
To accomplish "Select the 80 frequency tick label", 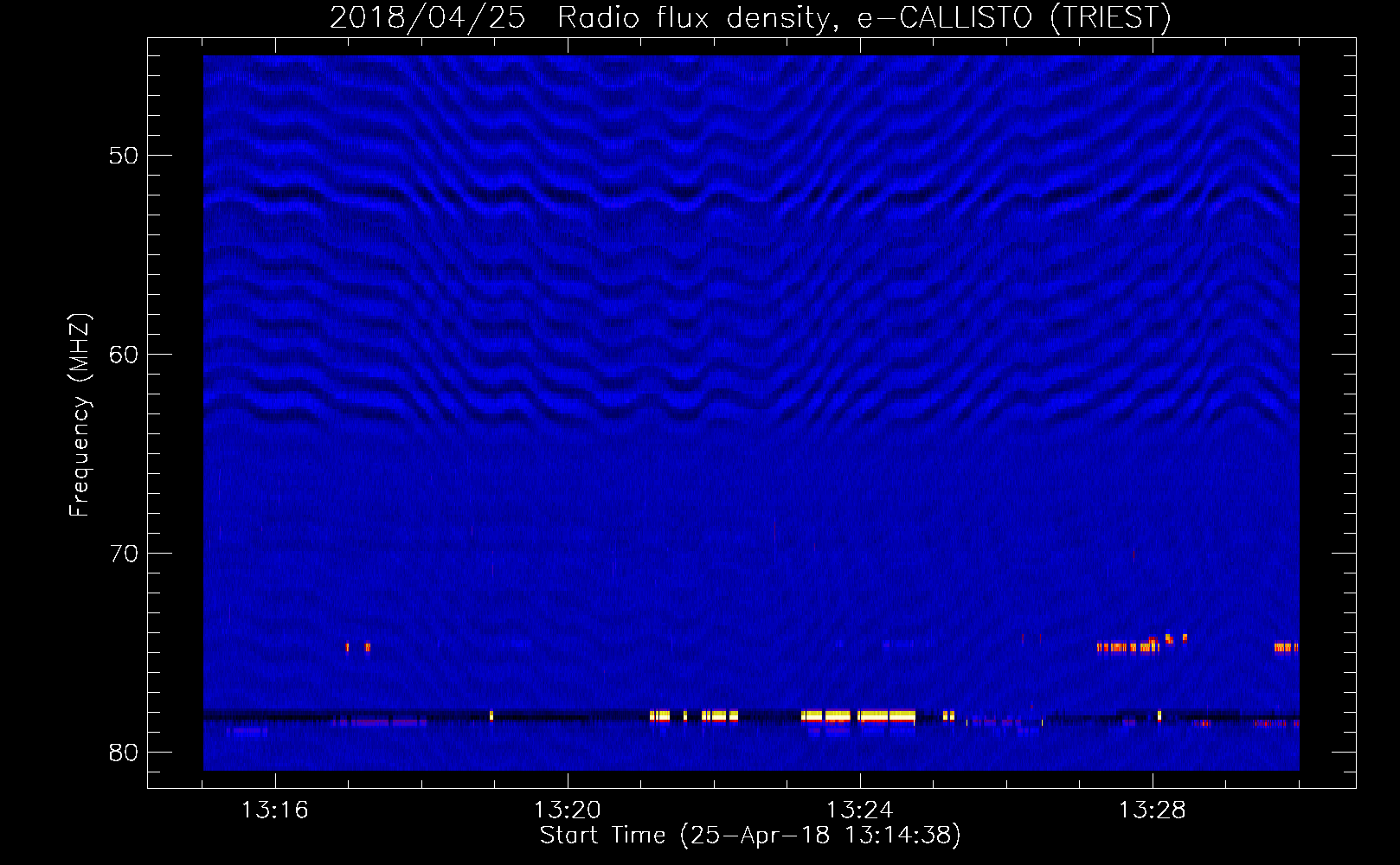I will pos(125,753).
